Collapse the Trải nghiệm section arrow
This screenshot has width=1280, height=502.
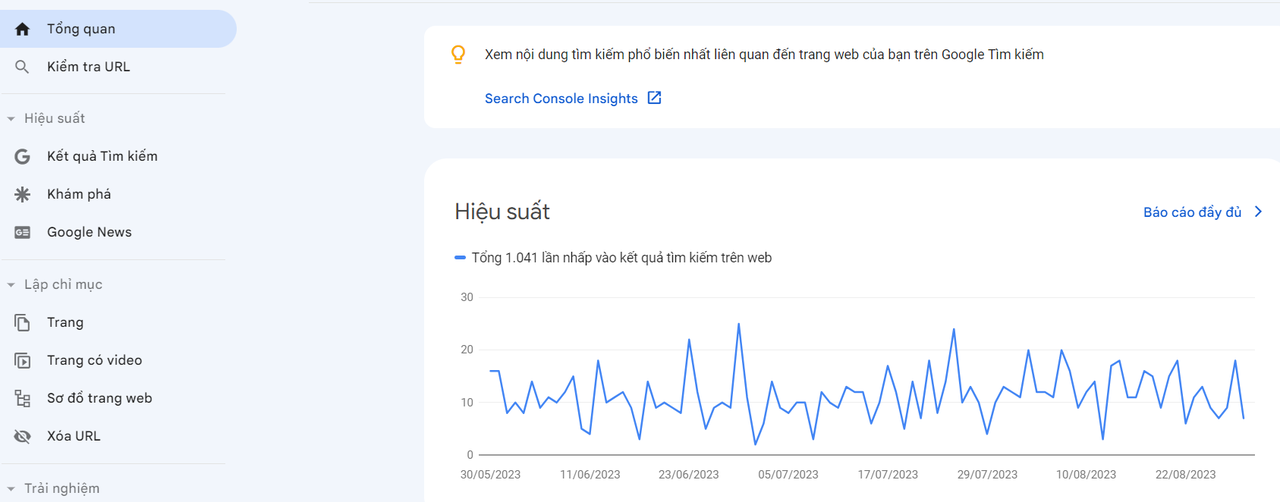point(11,489)
